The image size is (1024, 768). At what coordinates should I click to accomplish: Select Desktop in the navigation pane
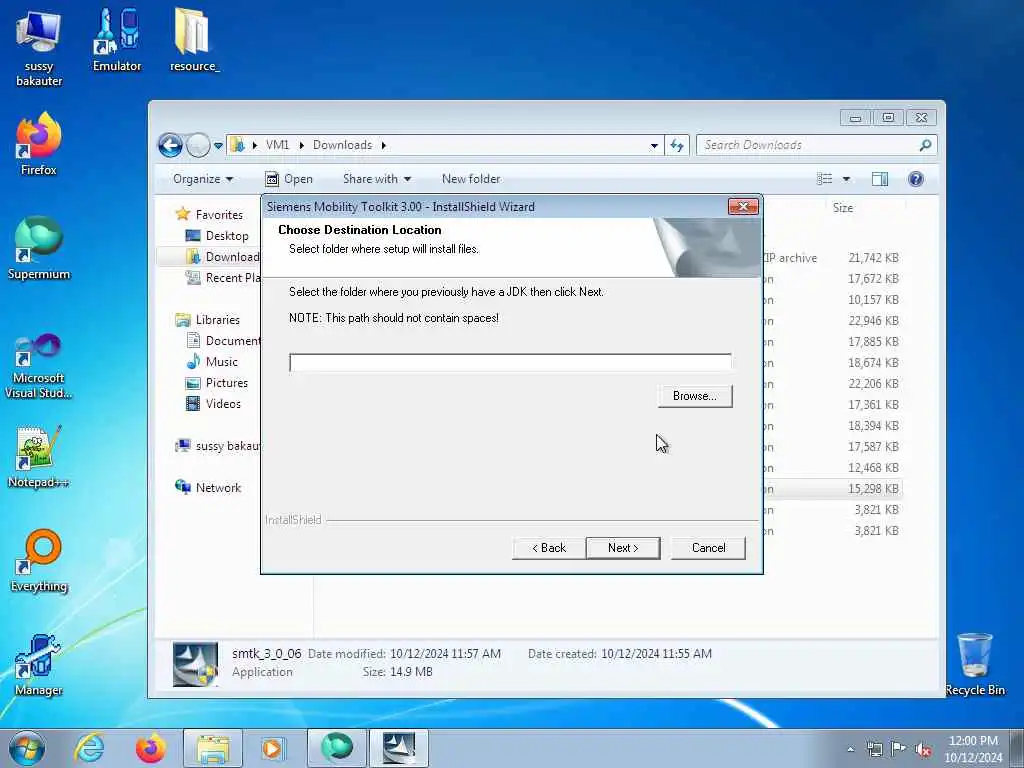point(227,236)
